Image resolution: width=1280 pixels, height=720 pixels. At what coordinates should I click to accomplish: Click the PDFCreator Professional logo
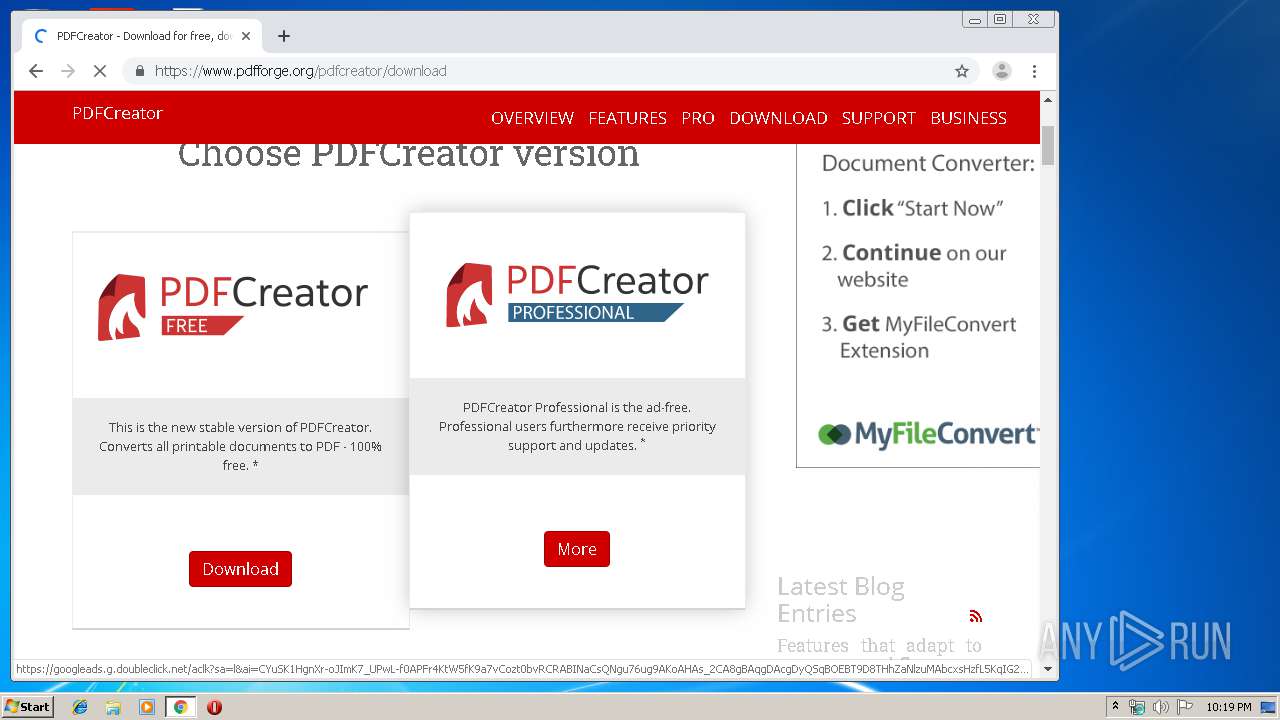tap(577, 294)
